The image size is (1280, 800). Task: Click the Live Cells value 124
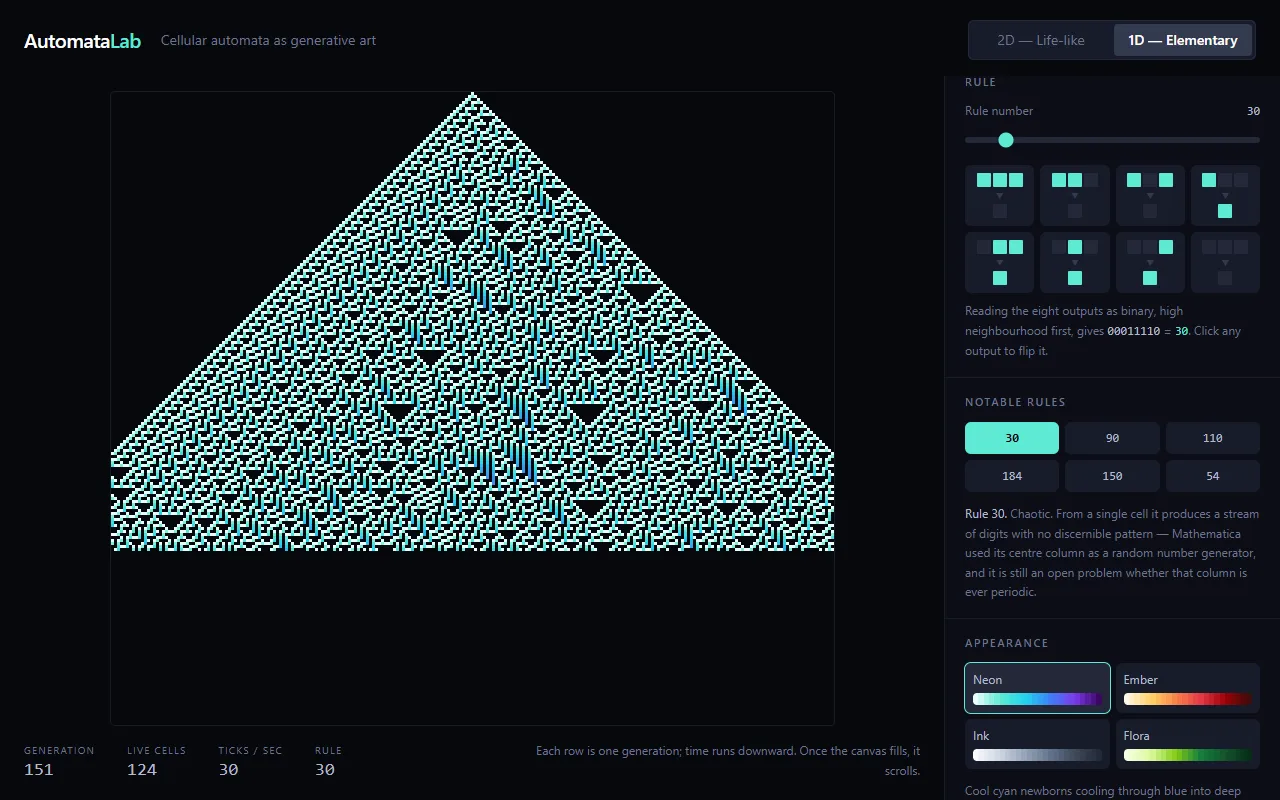[142, 769]
